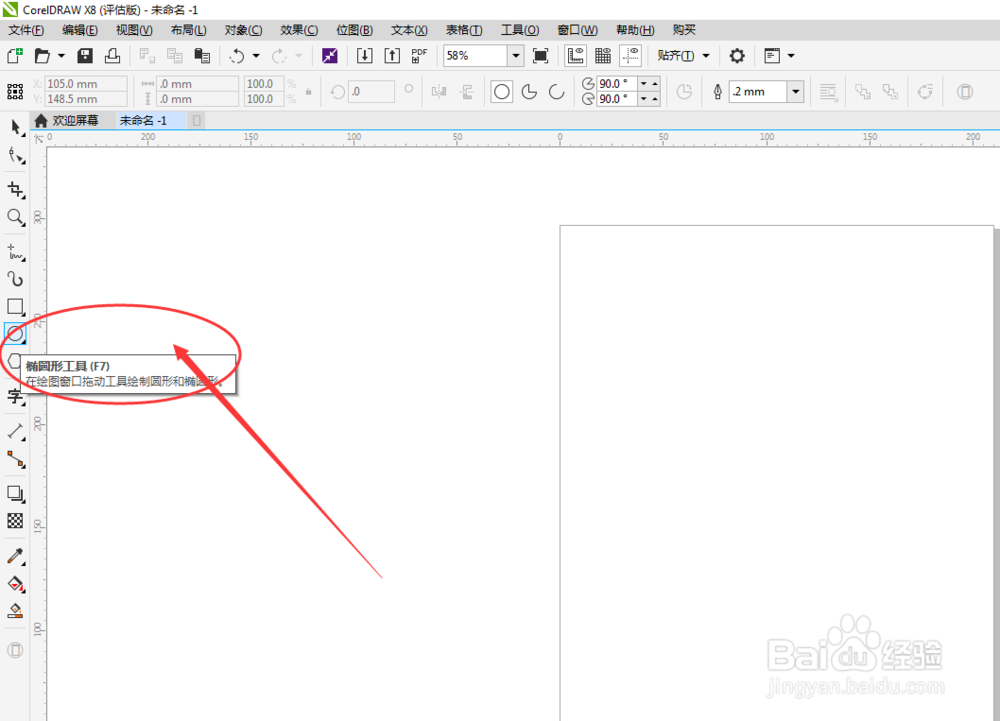Click the Export icon
The image size is (1000, 721).
click(392, 56)
